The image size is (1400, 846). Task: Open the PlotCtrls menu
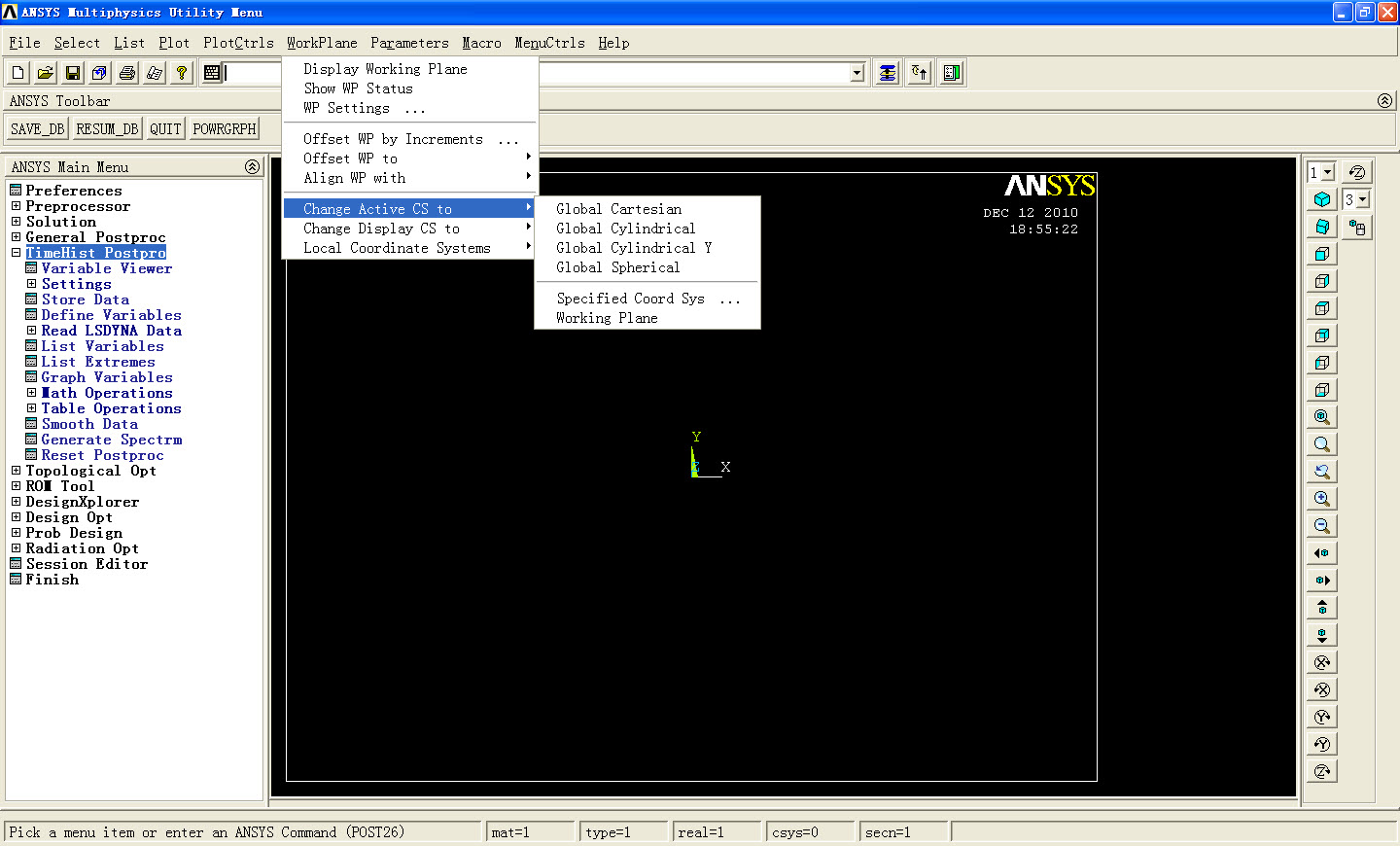click(x=238, y=43)
